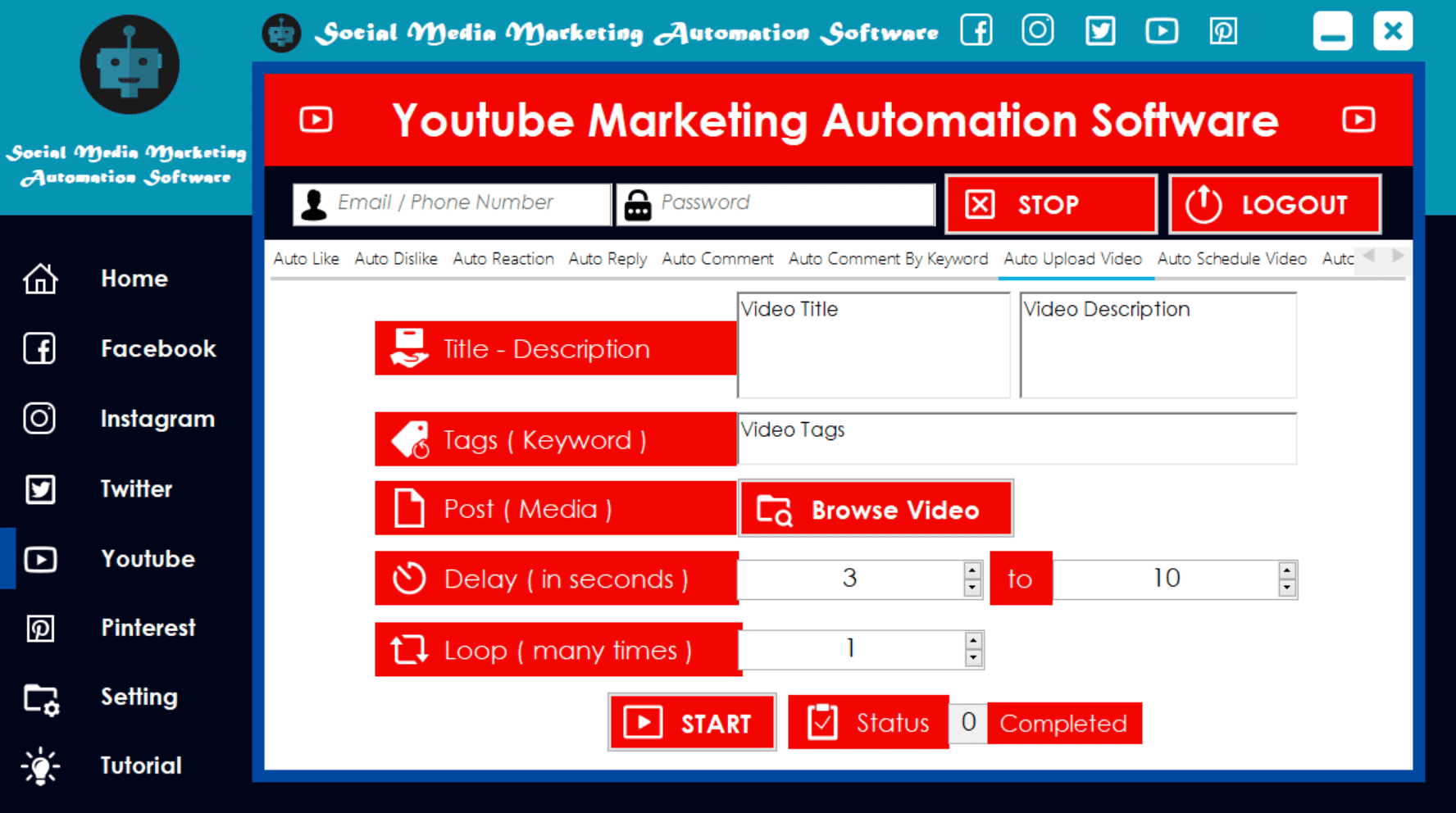Open the Auto Reaction tab
This screenshot has width=1456, height=813.
point(503,259)
